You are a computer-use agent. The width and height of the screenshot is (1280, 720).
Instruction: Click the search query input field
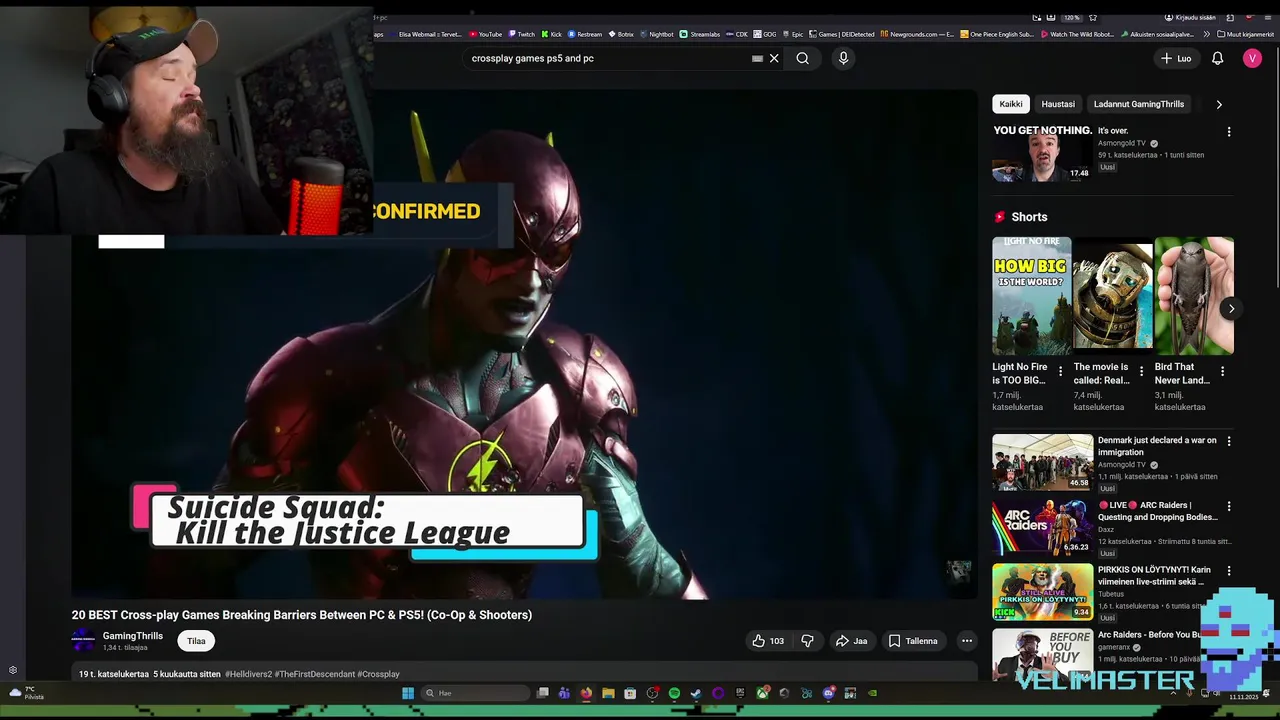click(608, 58)
